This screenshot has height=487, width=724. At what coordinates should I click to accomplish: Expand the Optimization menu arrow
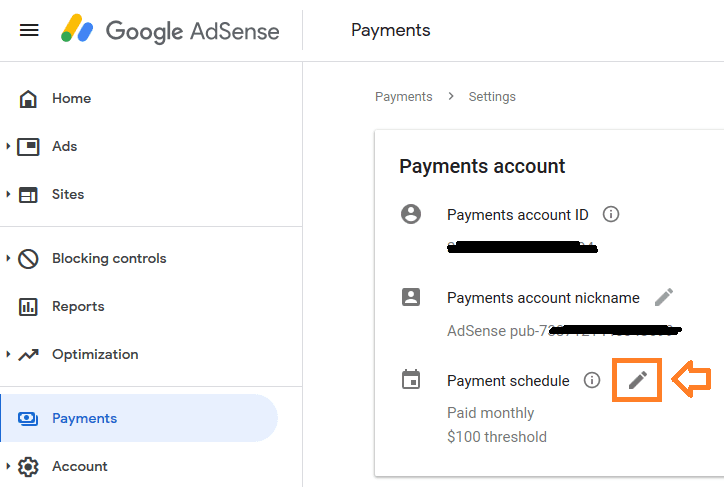point(8,354)
